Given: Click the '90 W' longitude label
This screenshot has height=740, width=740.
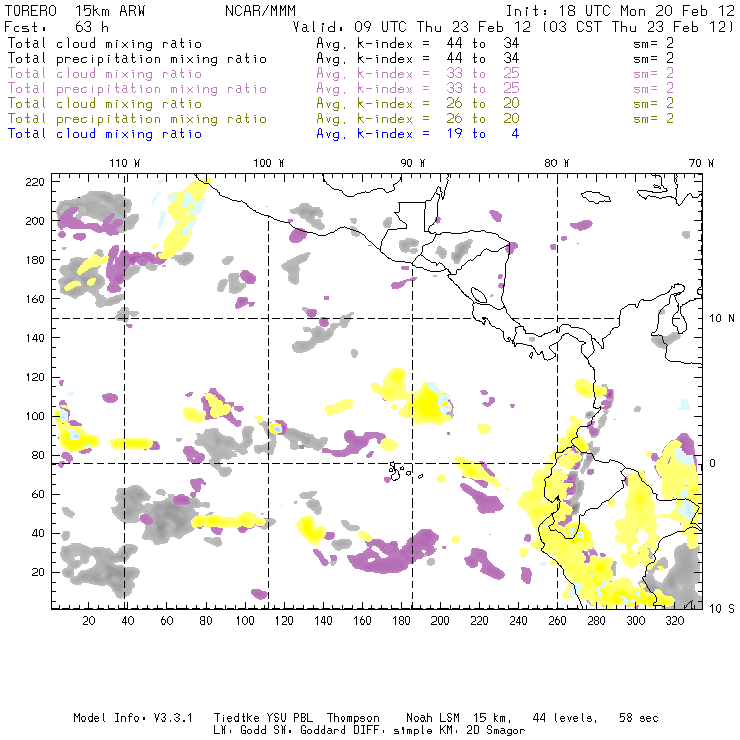Looking at the screenshot, I should coord(413,163).
